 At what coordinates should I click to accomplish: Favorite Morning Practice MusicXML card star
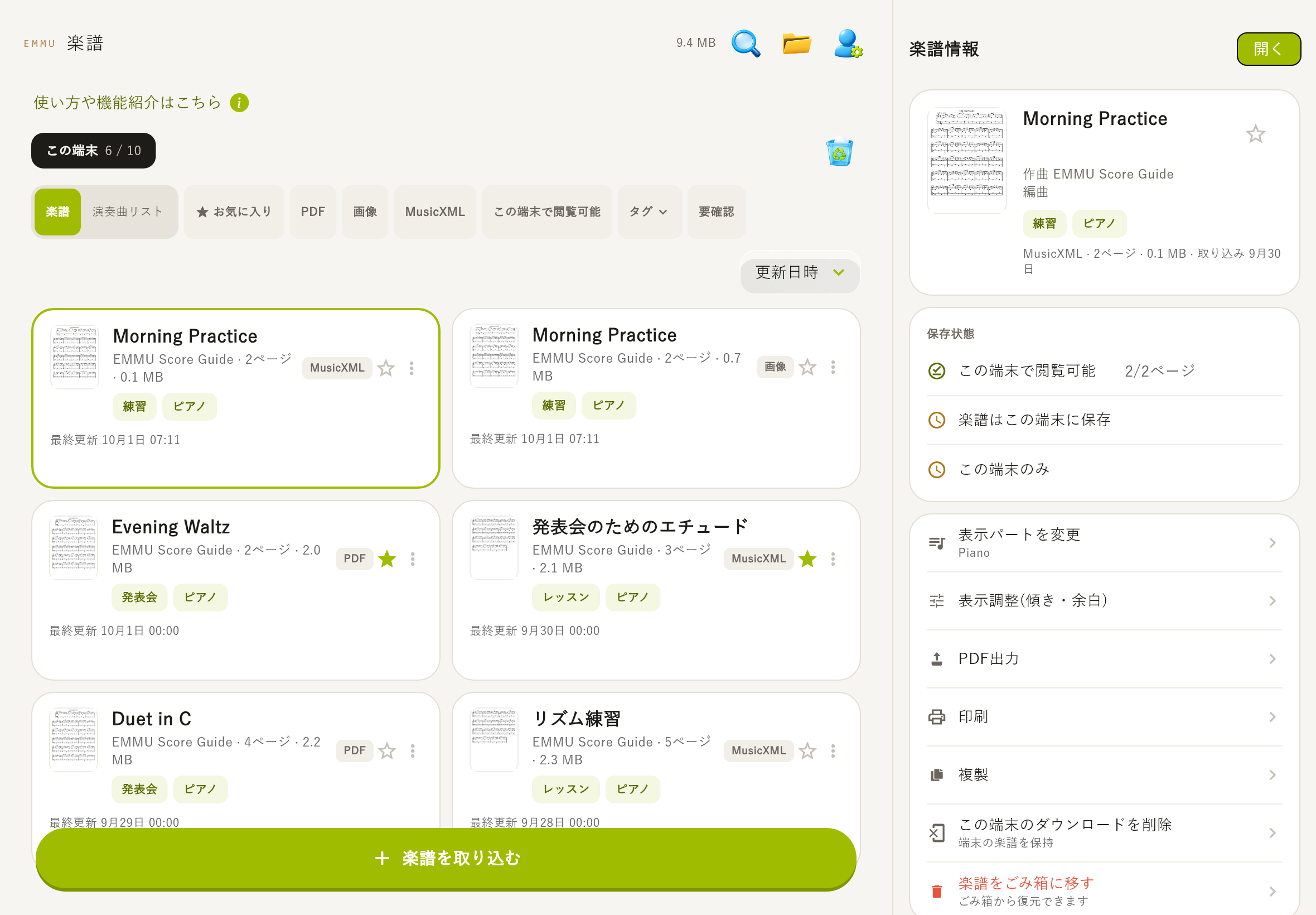(386, 368)
